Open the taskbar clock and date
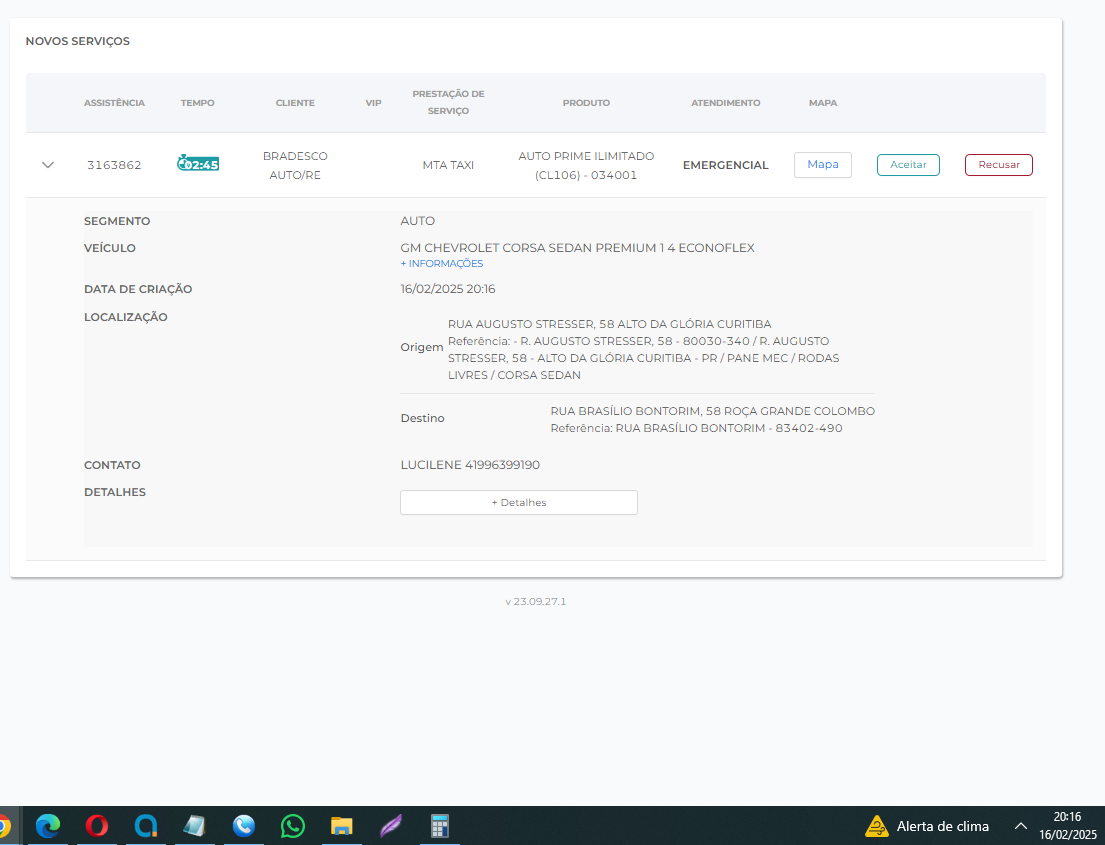 tap(1067, 826)
